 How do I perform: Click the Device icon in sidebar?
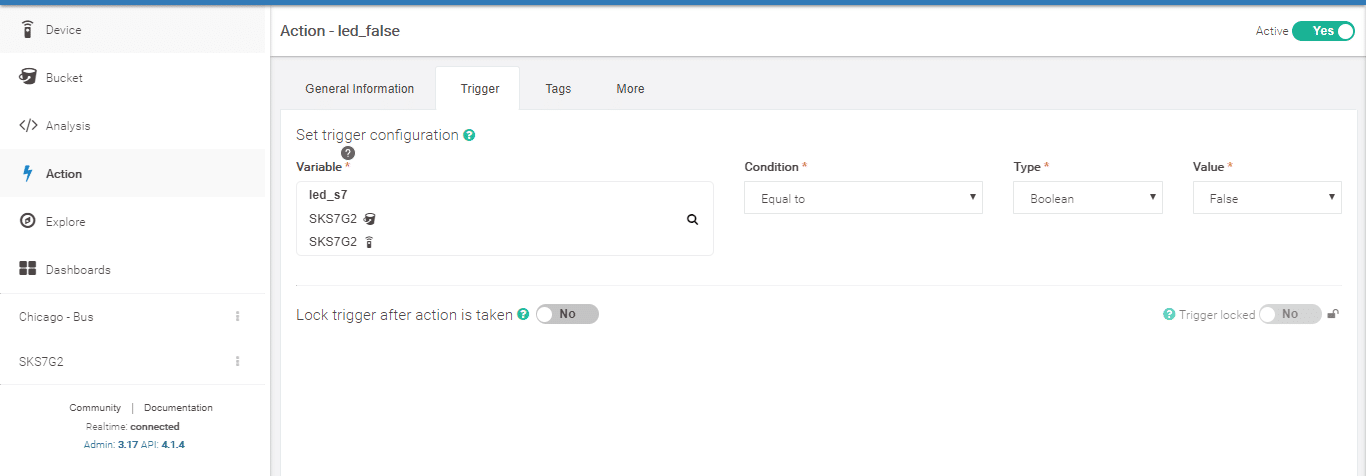coord(28,30)
